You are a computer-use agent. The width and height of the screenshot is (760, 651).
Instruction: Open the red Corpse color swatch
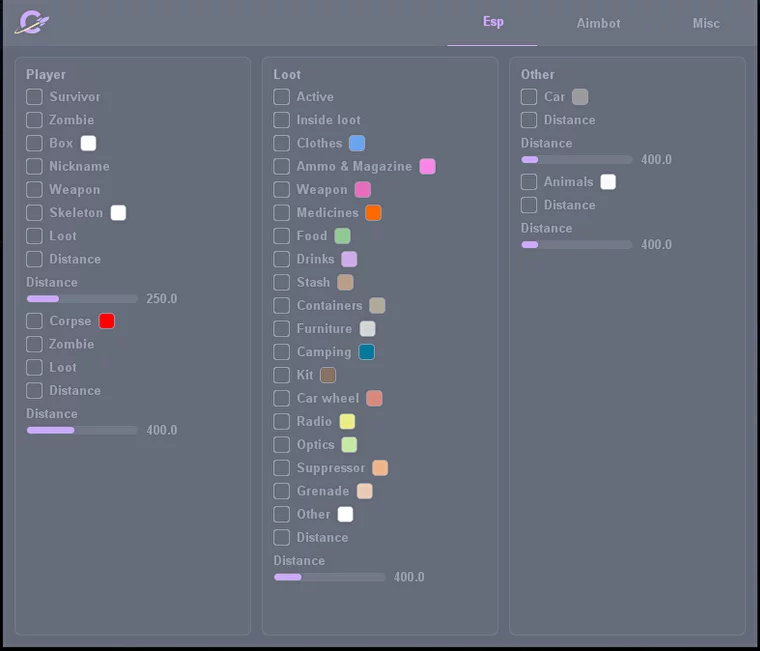point(107,321)
